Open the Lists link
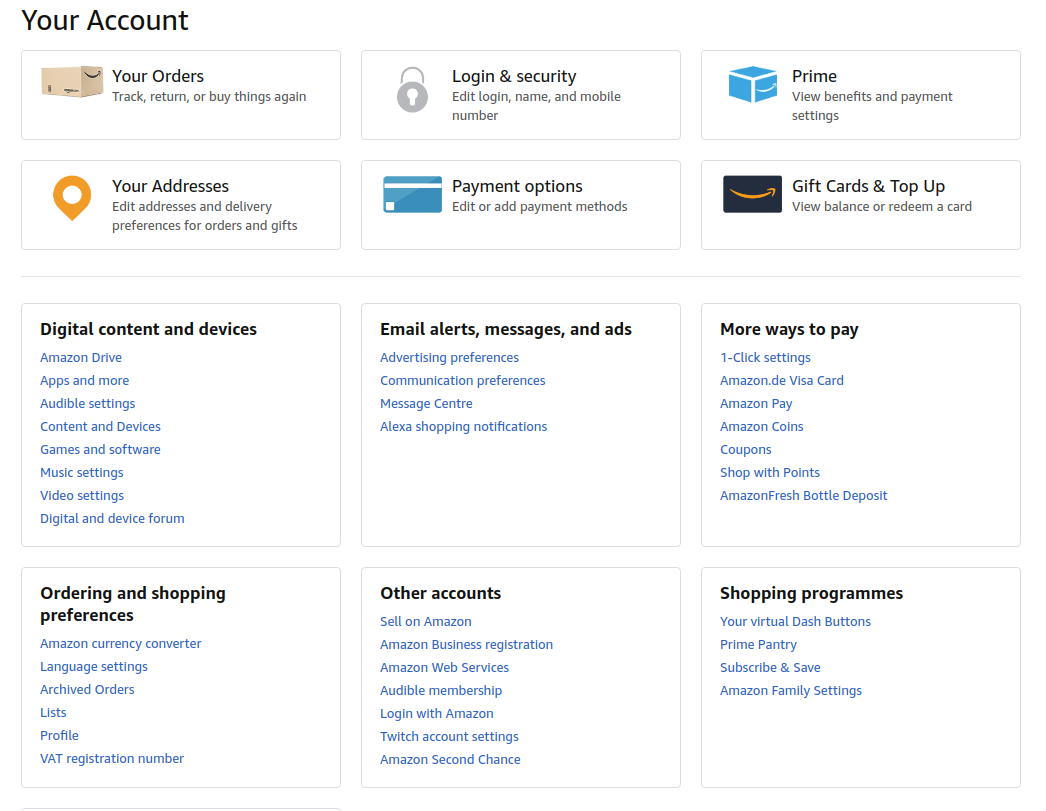The width and height of the screenshot is (1046, 811). (53, 713)
